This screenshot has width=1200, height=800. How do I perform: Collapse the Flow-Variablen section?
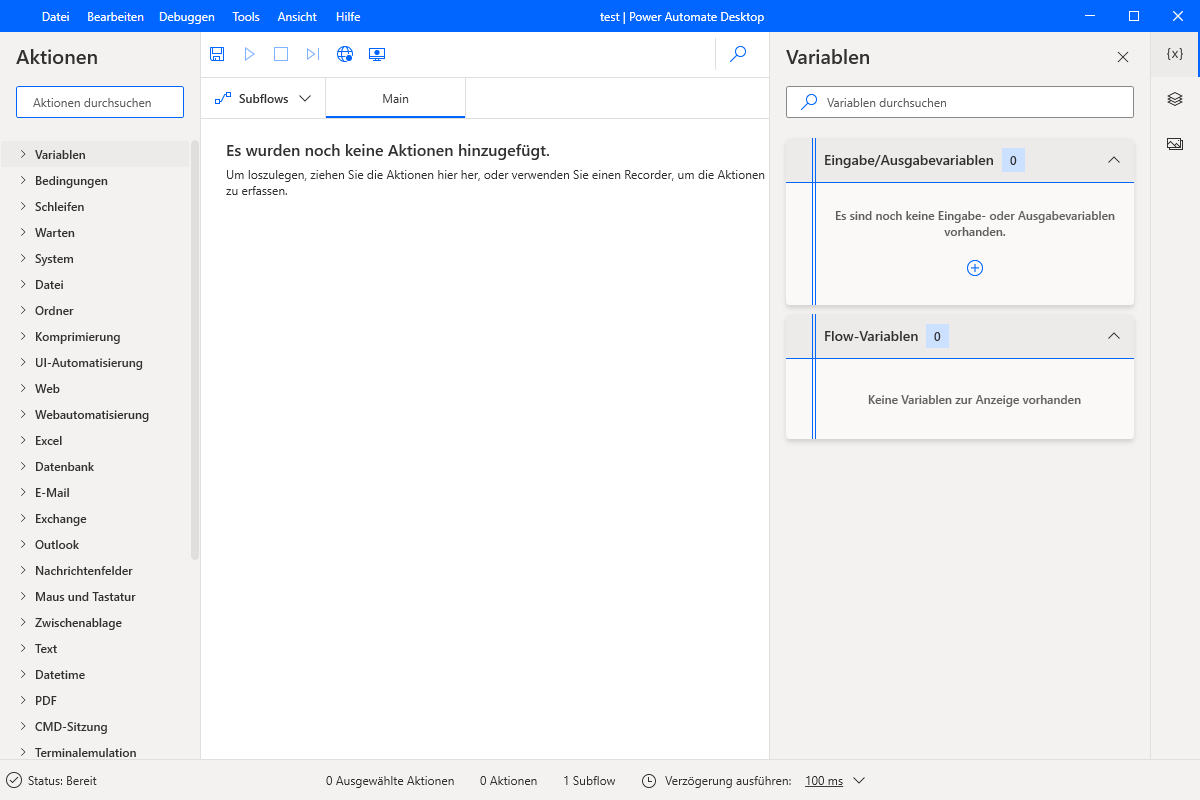[1114, 336]
